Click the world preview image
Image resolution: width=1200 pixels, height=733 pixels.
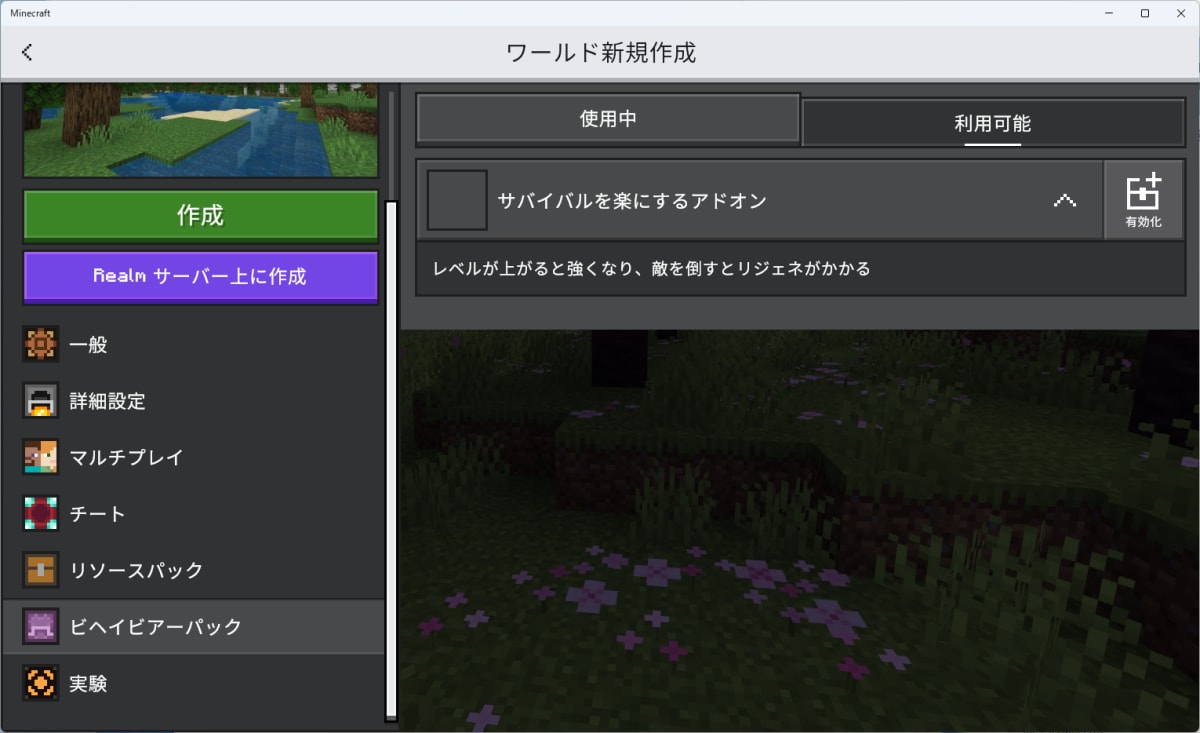coord(200,130)
